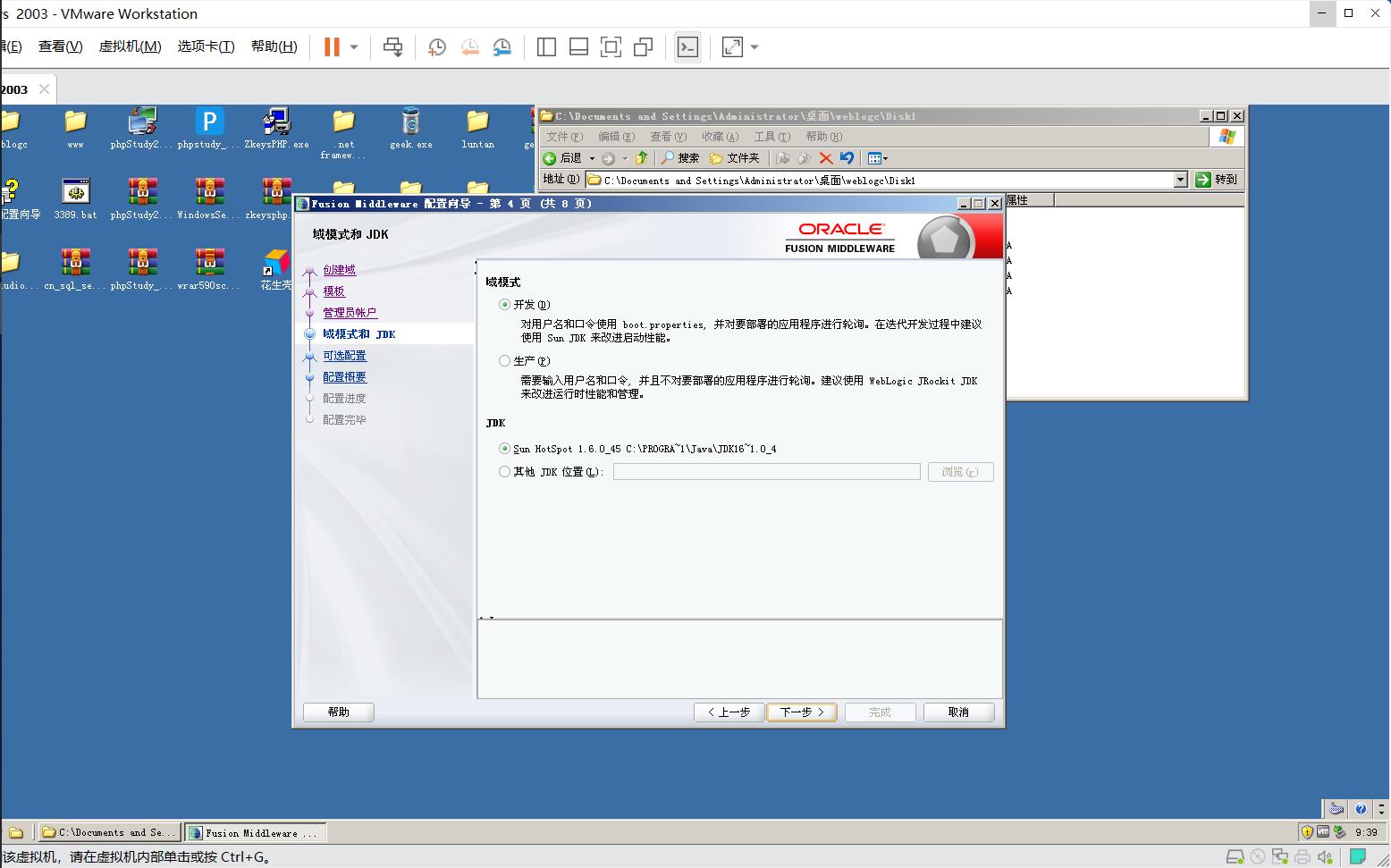1391x868 pixels.
Task: Select the www folder desktop icon
Action: pos(75,127)
